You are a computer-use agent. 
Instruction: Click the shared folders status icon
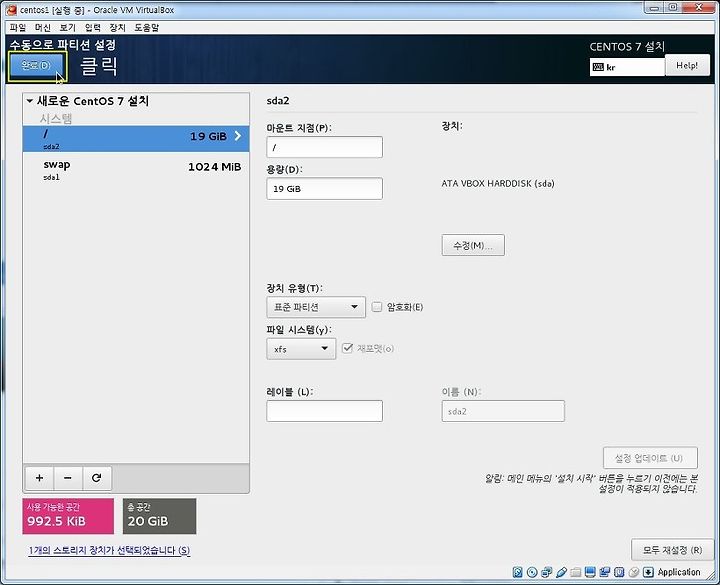(x=576, y=572)
